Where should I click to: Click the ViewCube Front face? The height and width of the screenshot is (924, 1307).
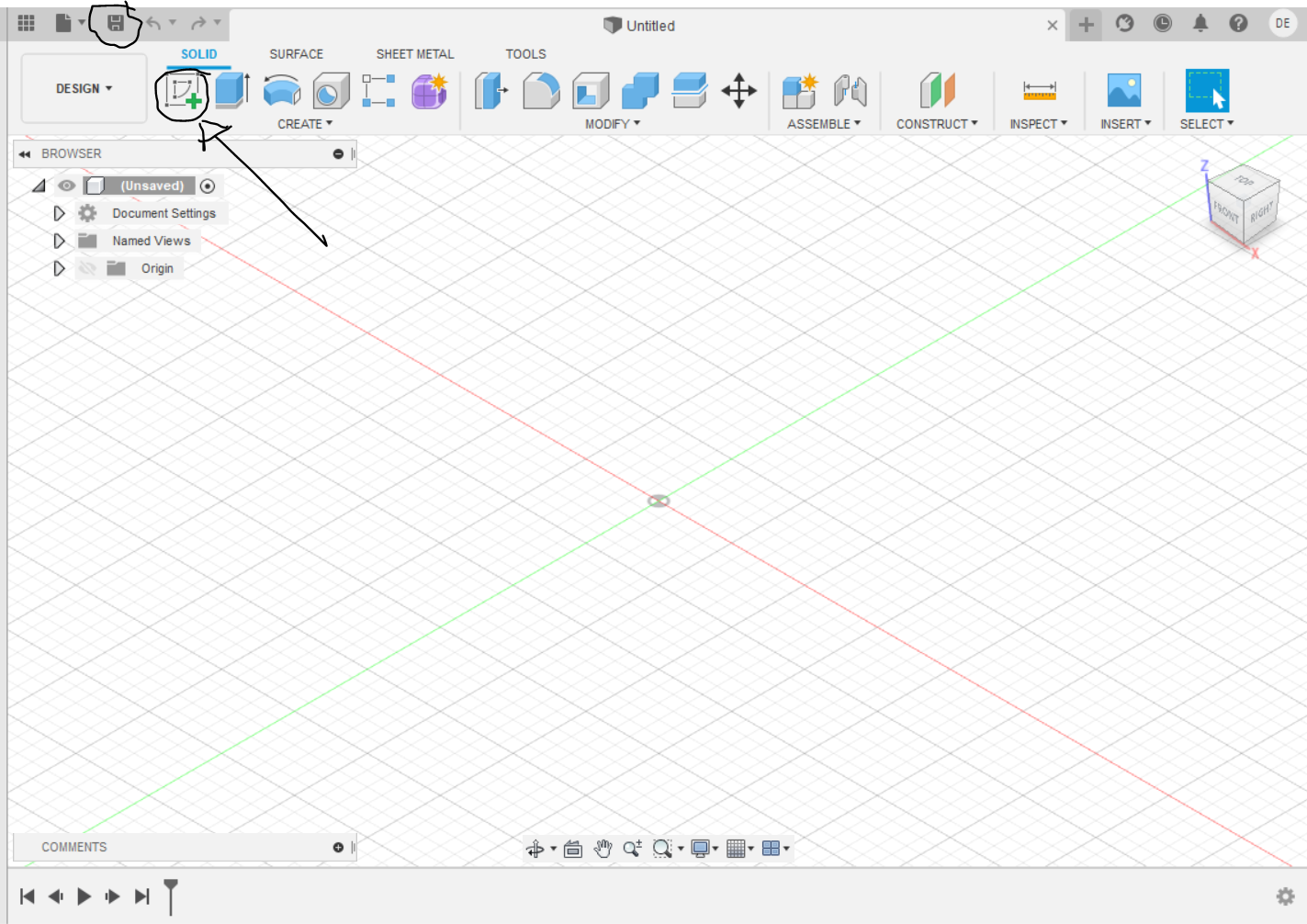(1226, 212)
